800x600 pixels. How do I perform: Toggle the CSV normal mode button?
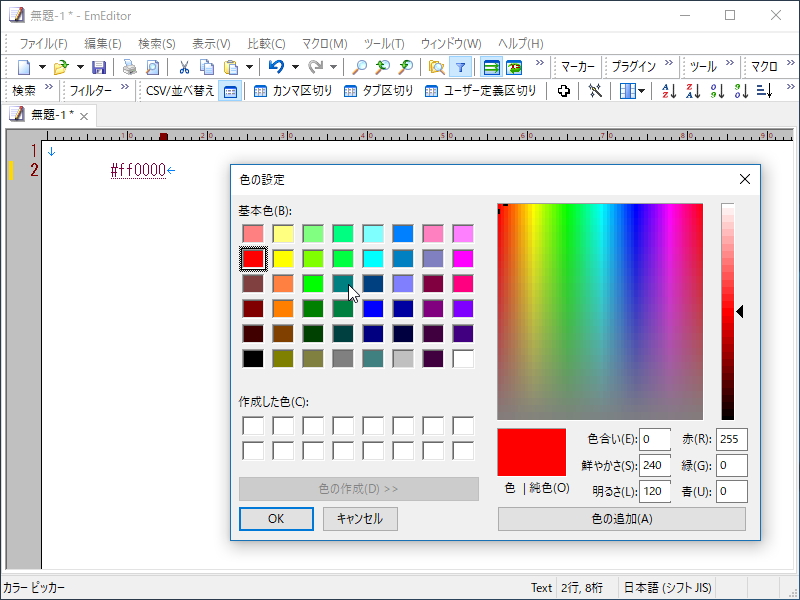[230, 91]
